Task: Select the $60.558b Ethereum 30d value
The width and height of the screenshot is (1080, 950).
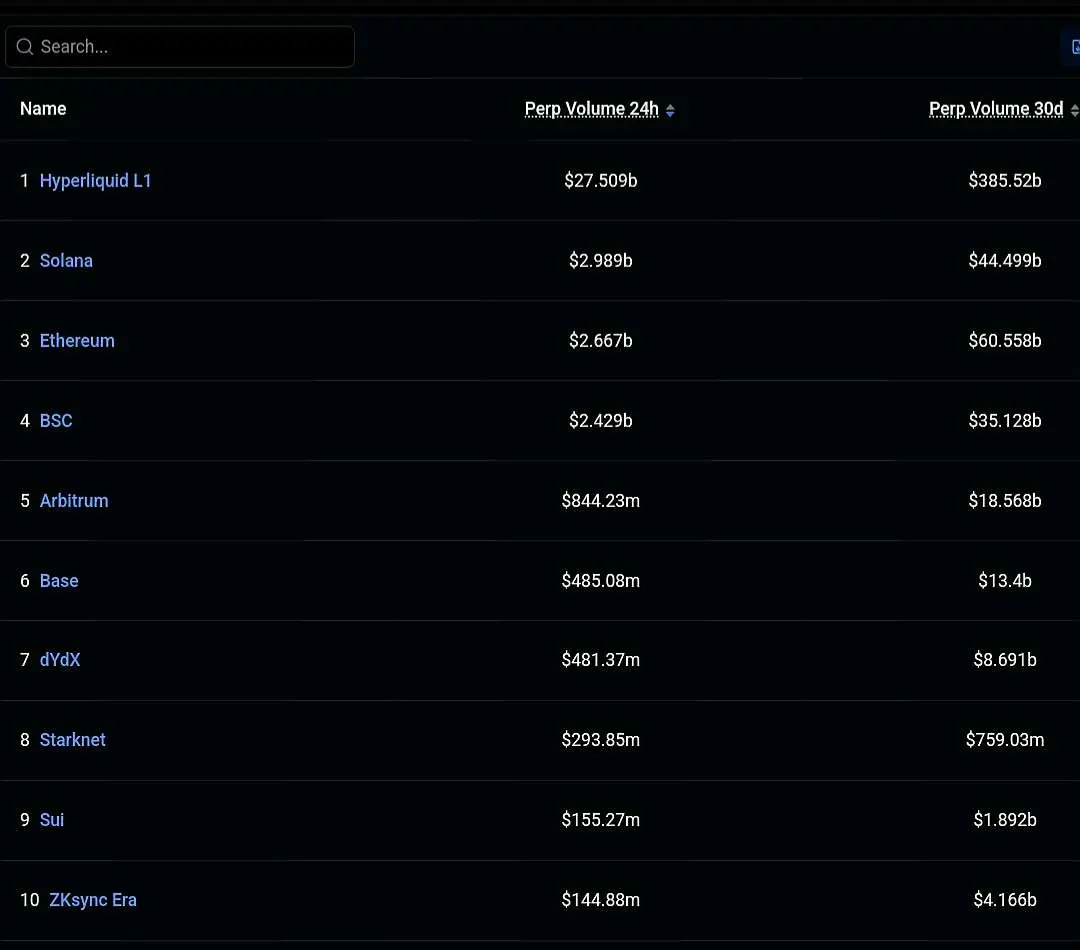Action: tap(1005, 340)
